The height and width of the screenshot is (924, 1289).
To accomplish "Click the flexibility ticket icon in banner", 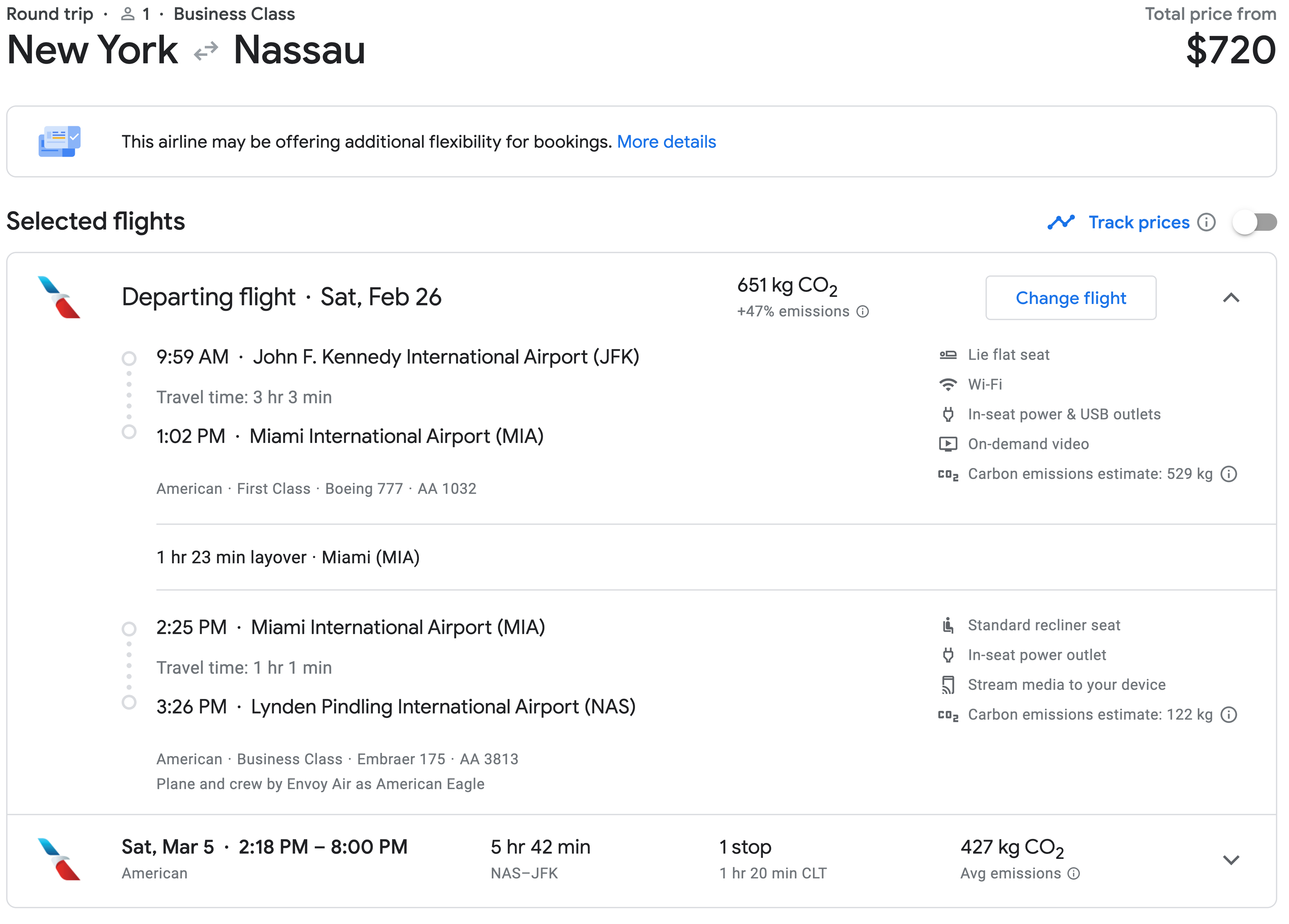I will pyautogui.click(x=60, y=141).
